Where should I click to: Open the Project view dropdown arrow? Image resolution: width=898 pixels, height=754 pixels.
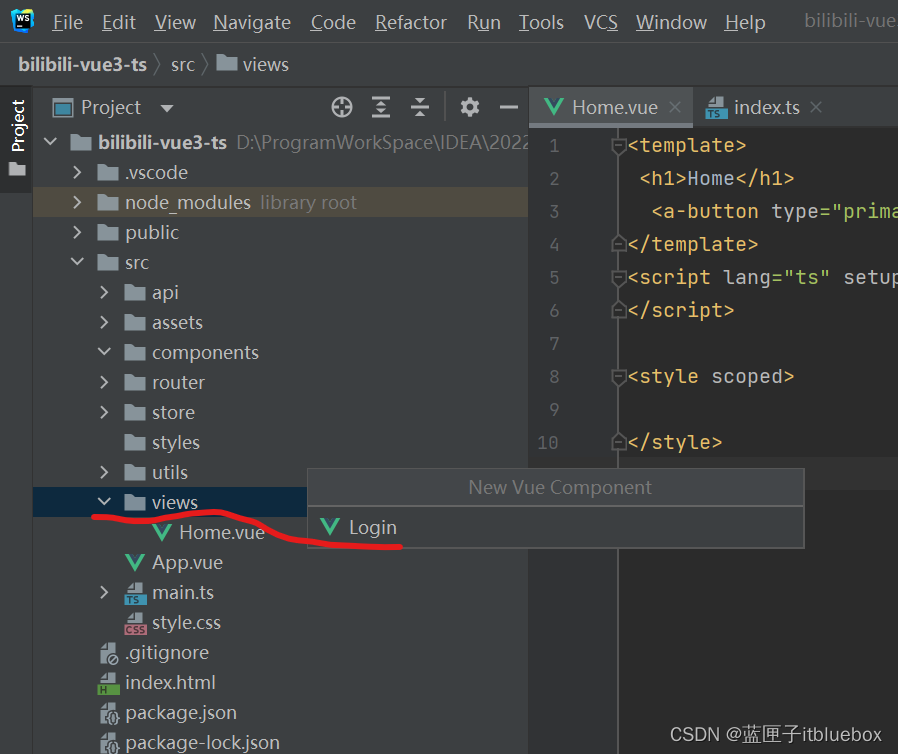coord(167,108)
